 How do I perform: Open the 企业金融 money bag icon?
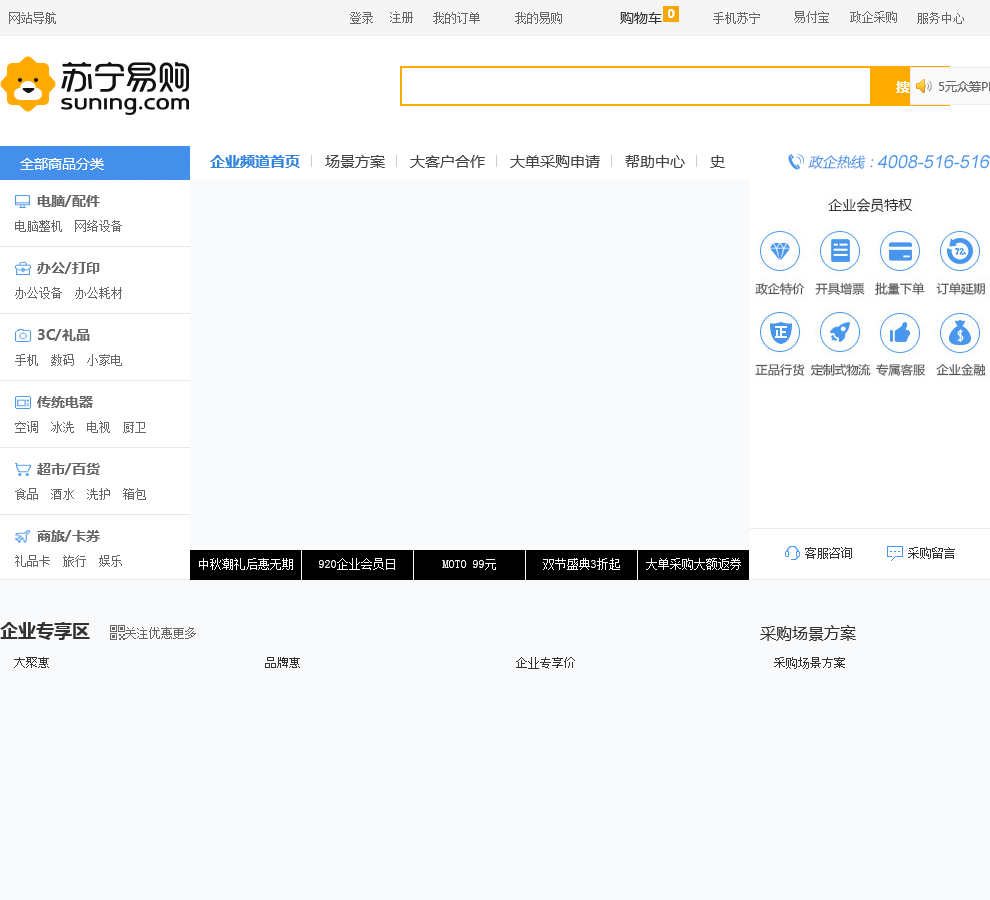(x=960, y=332)
